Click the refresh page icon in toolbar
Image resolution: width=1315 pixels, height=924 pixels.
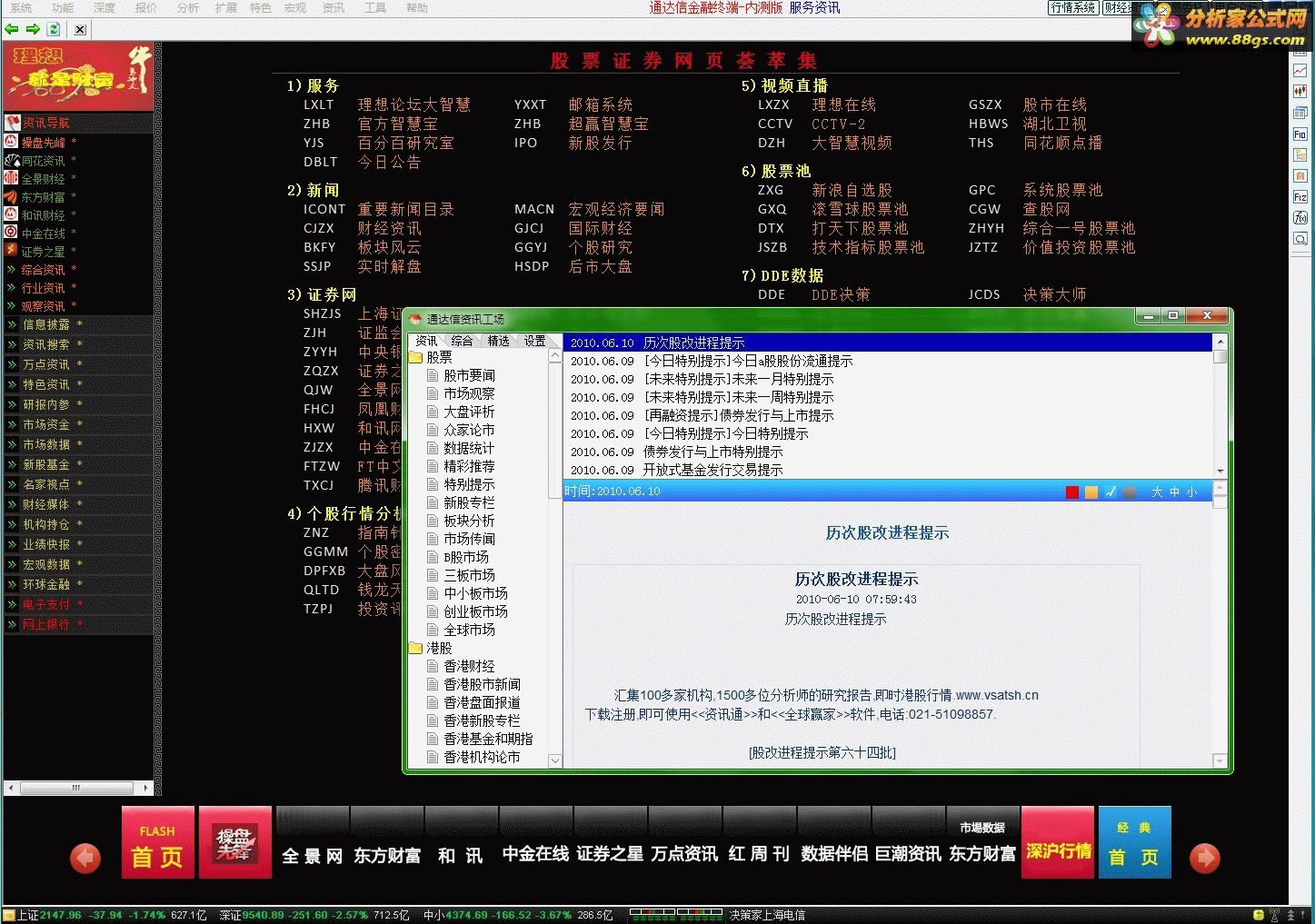[x=54, y=29]
